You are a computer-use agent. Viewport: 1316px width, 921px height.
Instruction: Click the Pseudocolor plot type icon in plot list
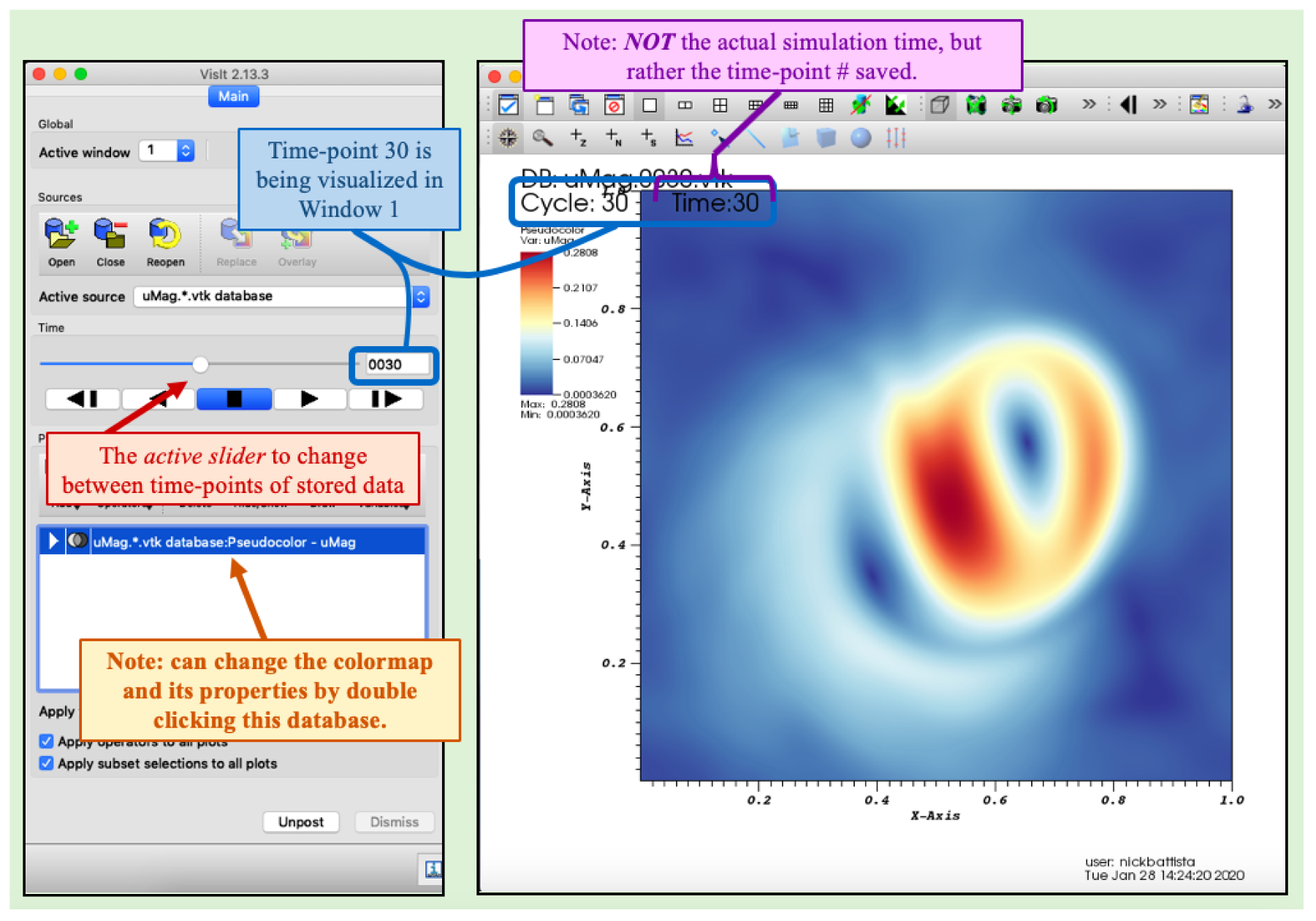click(x=77, y=541)
